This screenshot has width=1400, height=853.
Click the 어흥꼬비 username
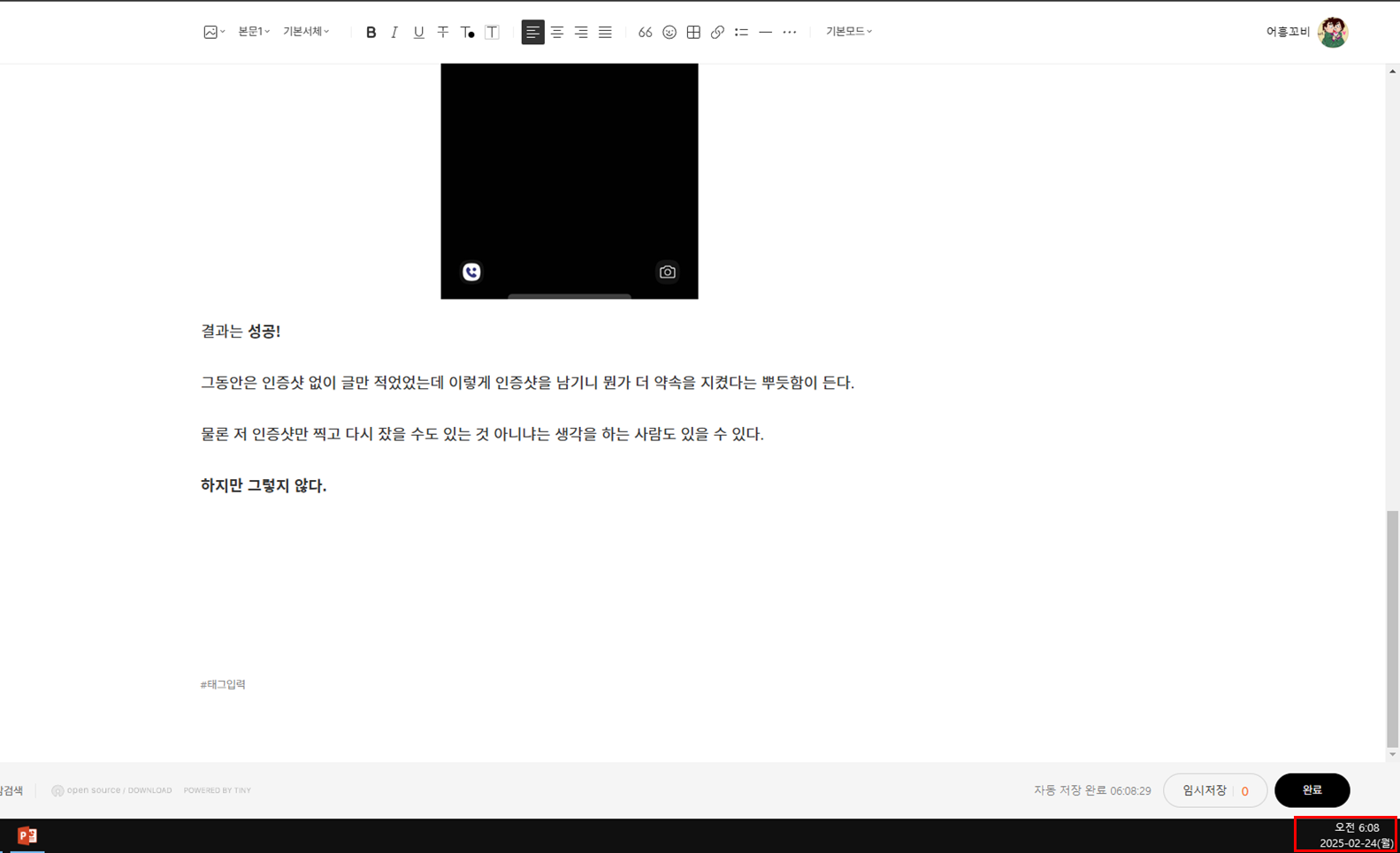click(1288, 32)
